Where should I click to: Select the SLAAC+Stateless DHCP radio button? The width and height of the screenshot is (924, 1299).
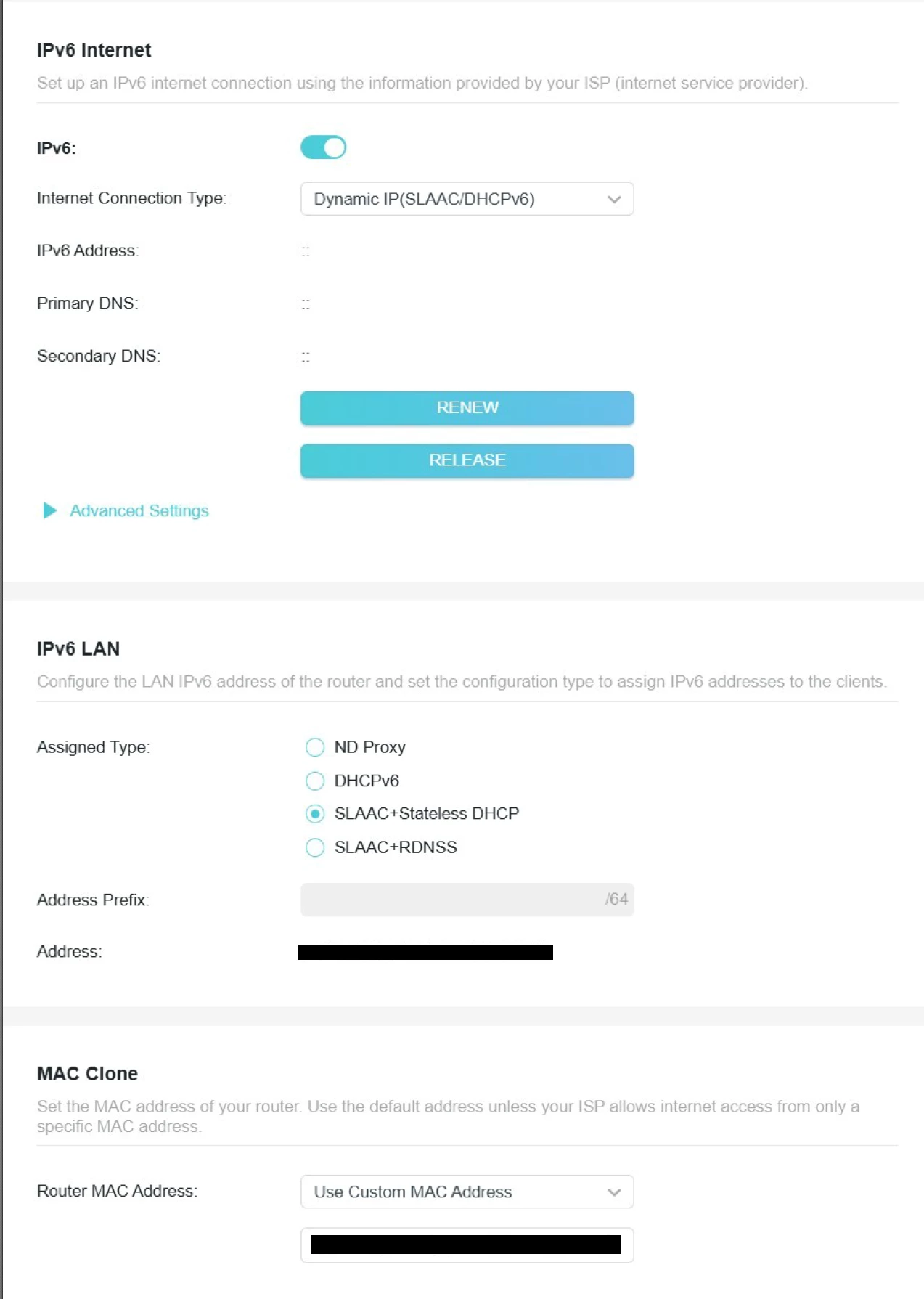pyautogui.click(x=315, y=814)
